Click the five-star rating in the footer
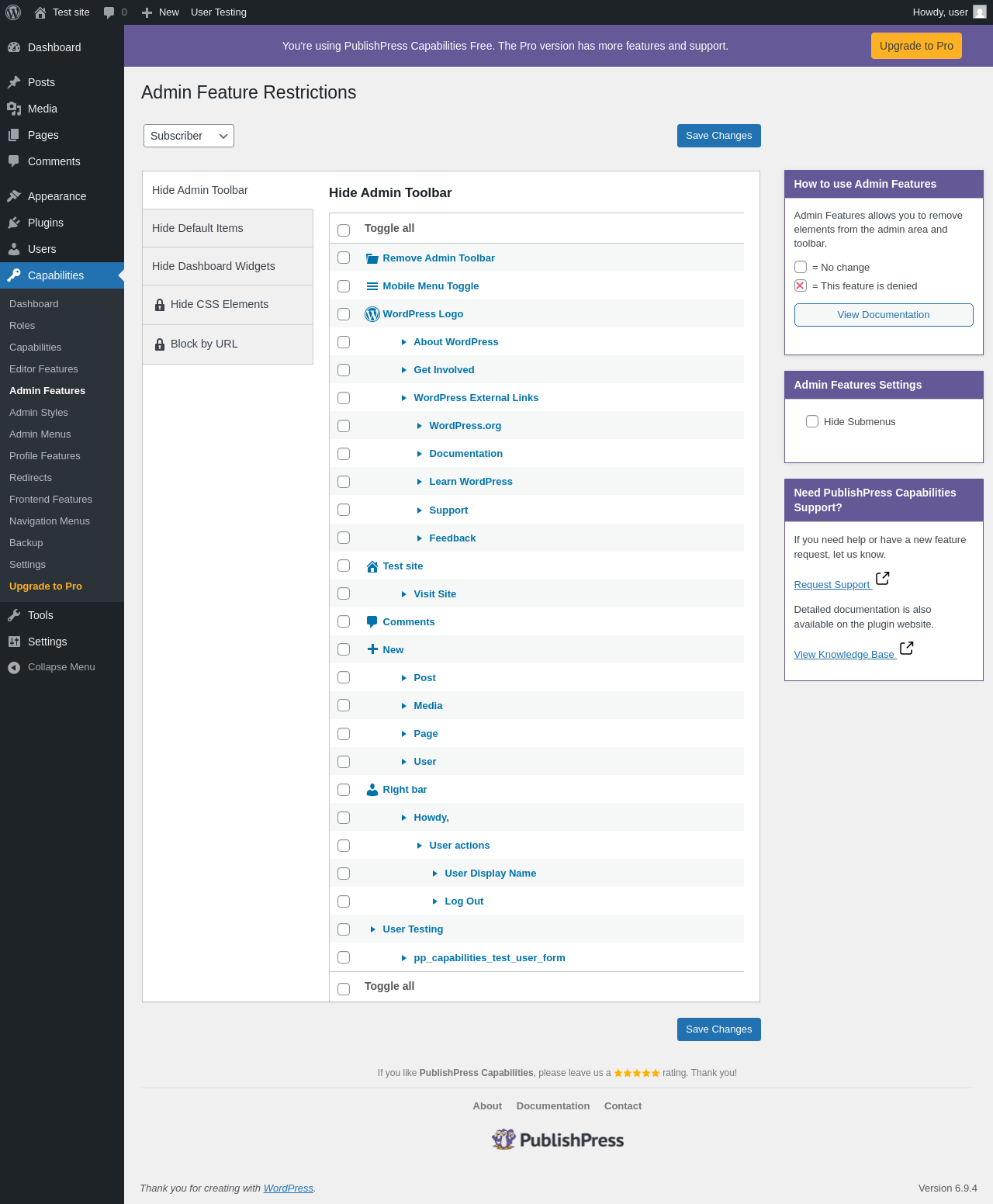Viewport: 993px width, 1204px height. (x=637, y=1073)
